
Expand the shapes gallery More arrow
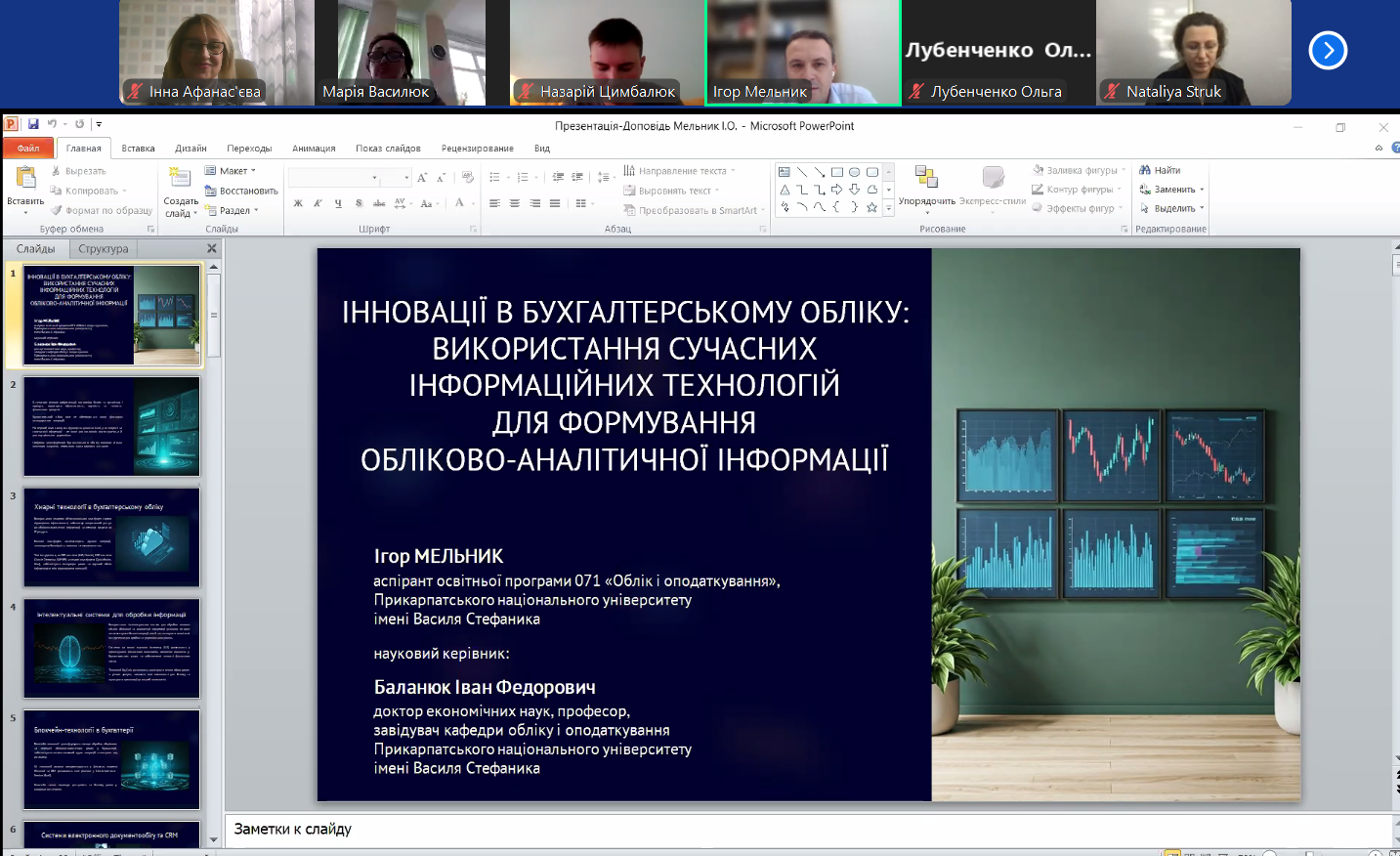(x=888, y=208)
